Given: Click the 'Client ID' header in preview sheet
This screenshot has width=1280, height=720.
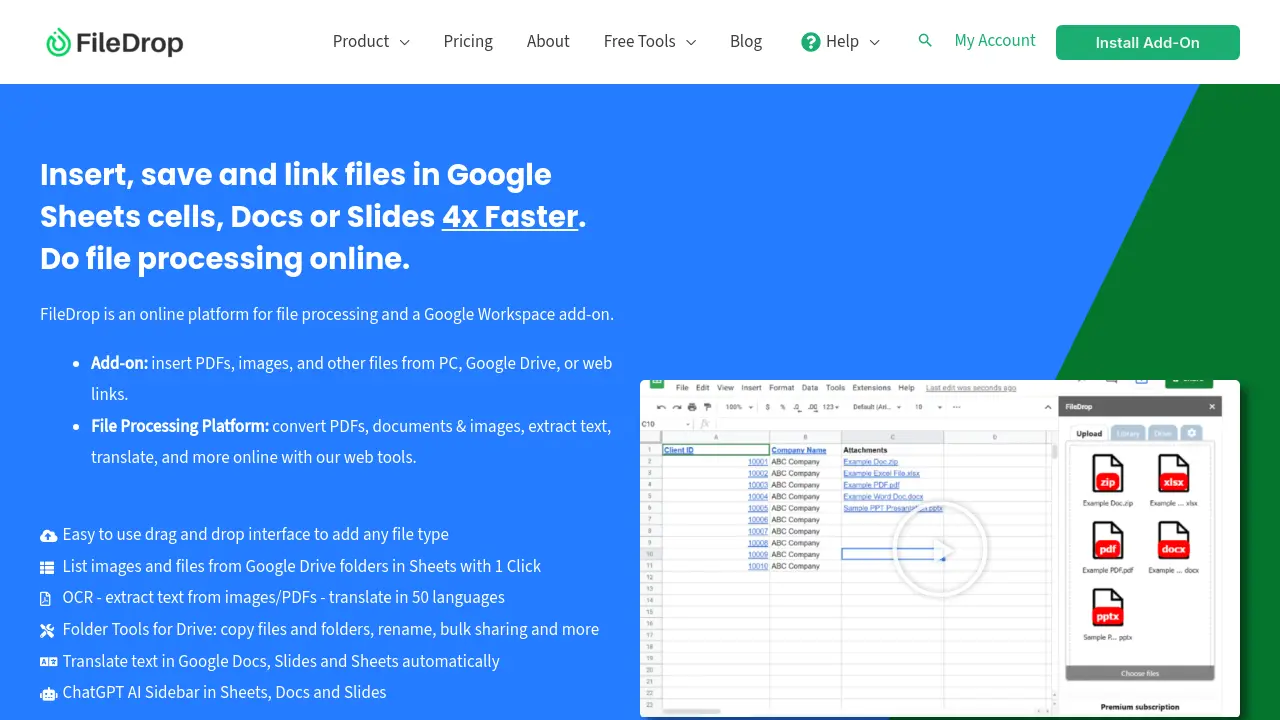Looking at the screenshot, I should coord(679,450).
